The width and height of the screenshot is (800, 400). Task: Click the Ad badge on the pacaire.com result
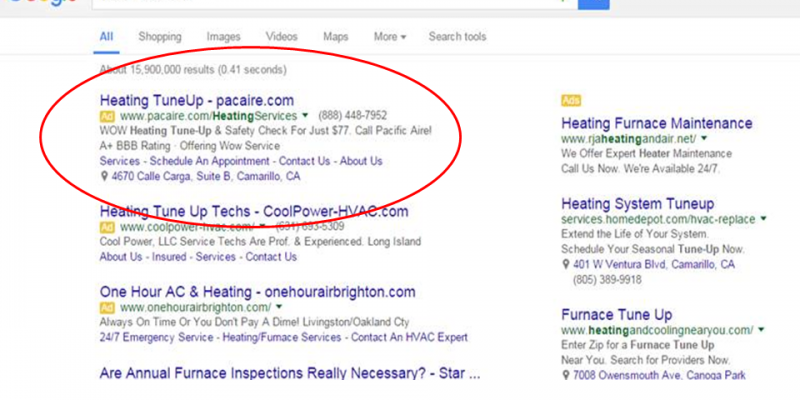point(107,116)
